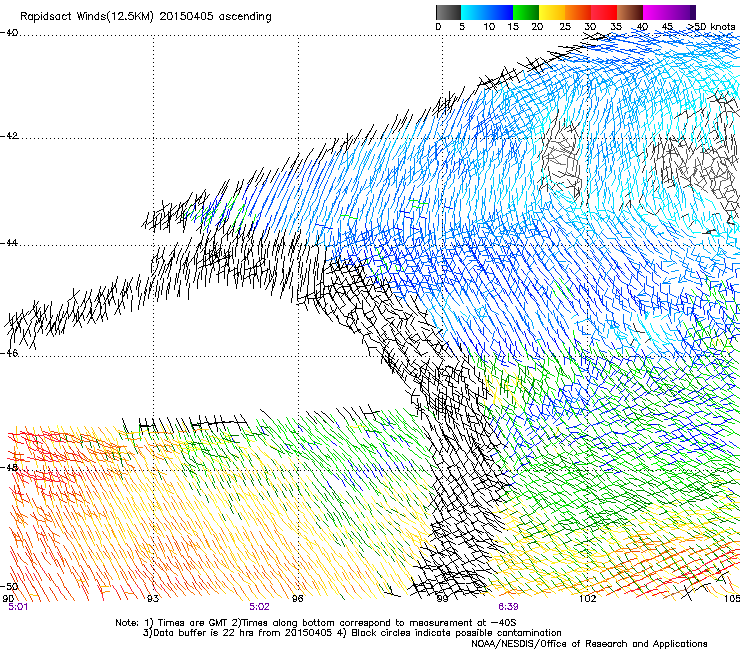Click the latitude label -46
The width and height of the screenshot is (740, 650).
pyautogui.click(x=9, y=353)
